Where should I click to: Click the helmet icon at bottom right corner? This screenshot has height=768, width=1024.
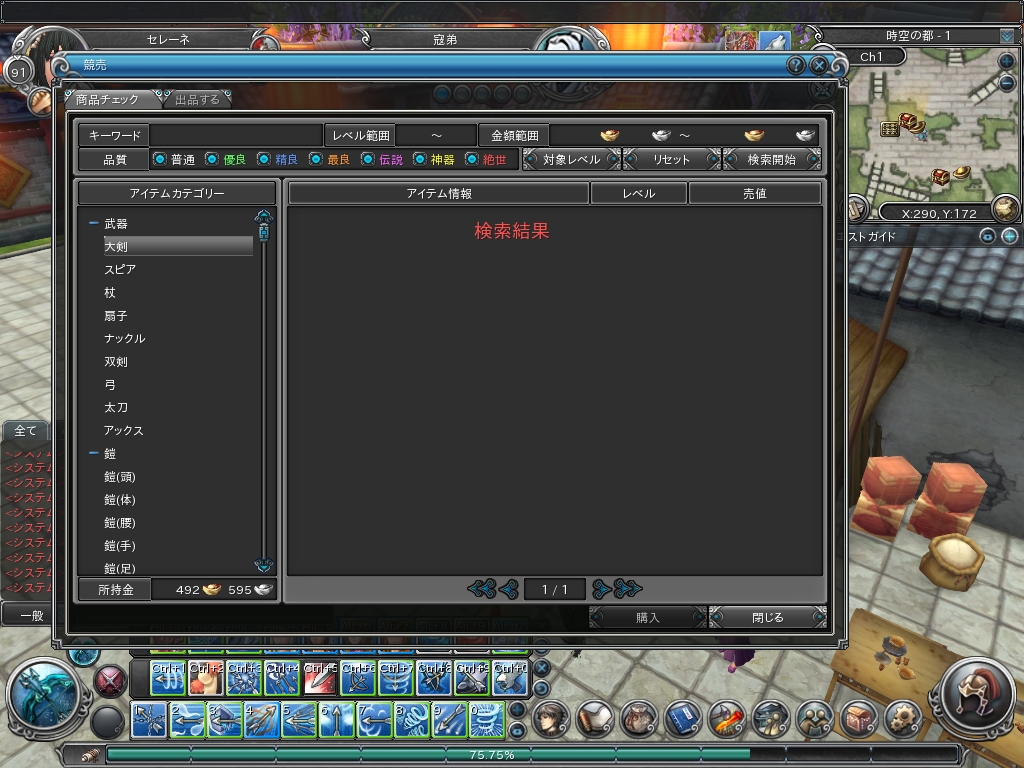tap(978, 696)
